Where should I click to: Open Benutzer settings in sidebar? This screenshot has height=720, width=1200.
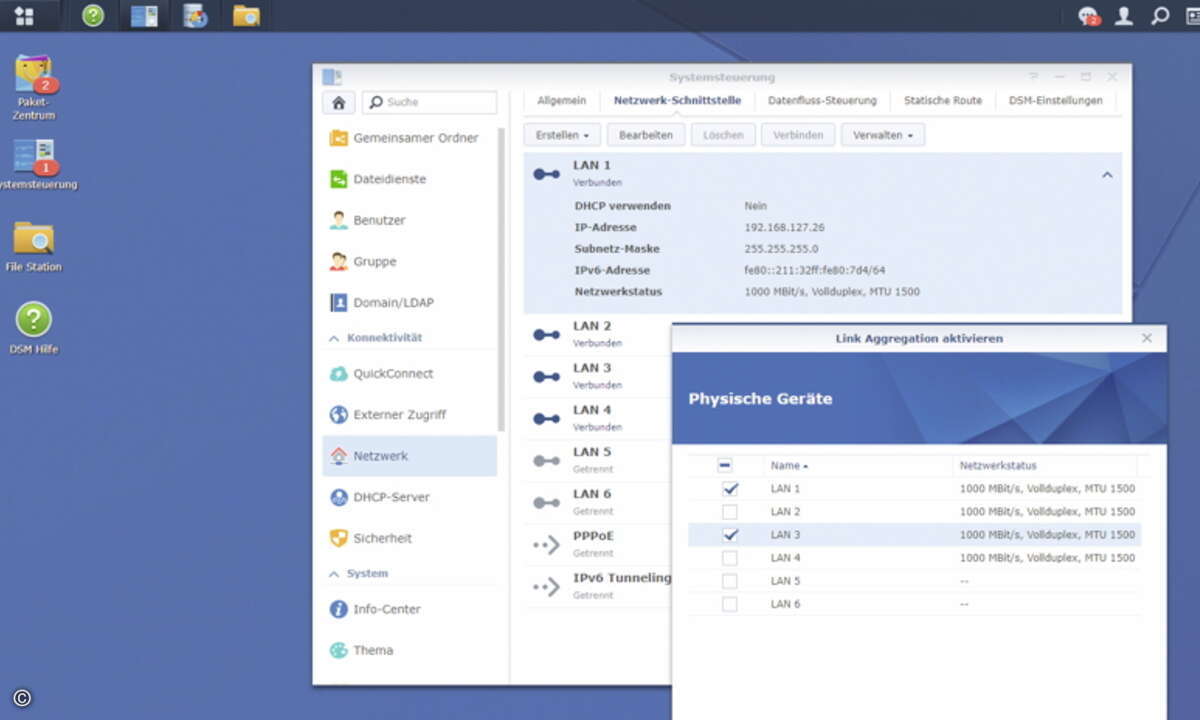tap(409, 220)
